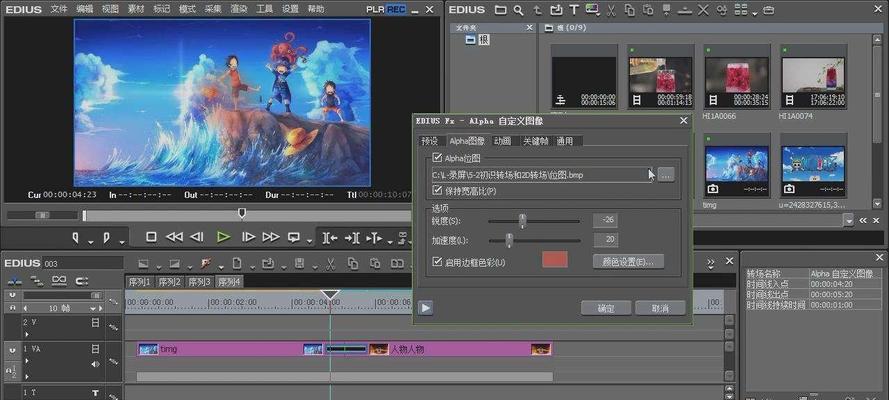The height and width of the screenshot is (400, 889).
Task: Open the folder icon in bin toolbar
Action: click(501, 10)
